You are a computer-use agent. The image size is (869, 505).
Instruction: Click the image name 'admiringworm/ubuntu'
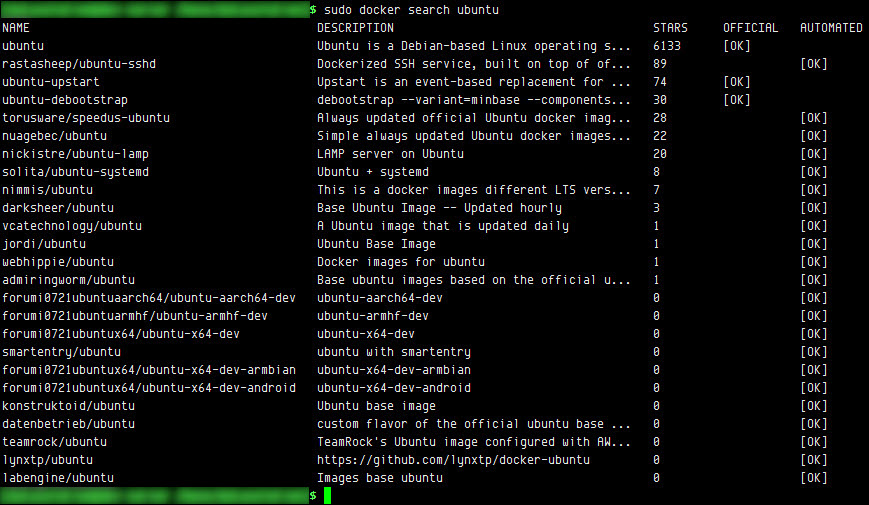click(69, 280)
